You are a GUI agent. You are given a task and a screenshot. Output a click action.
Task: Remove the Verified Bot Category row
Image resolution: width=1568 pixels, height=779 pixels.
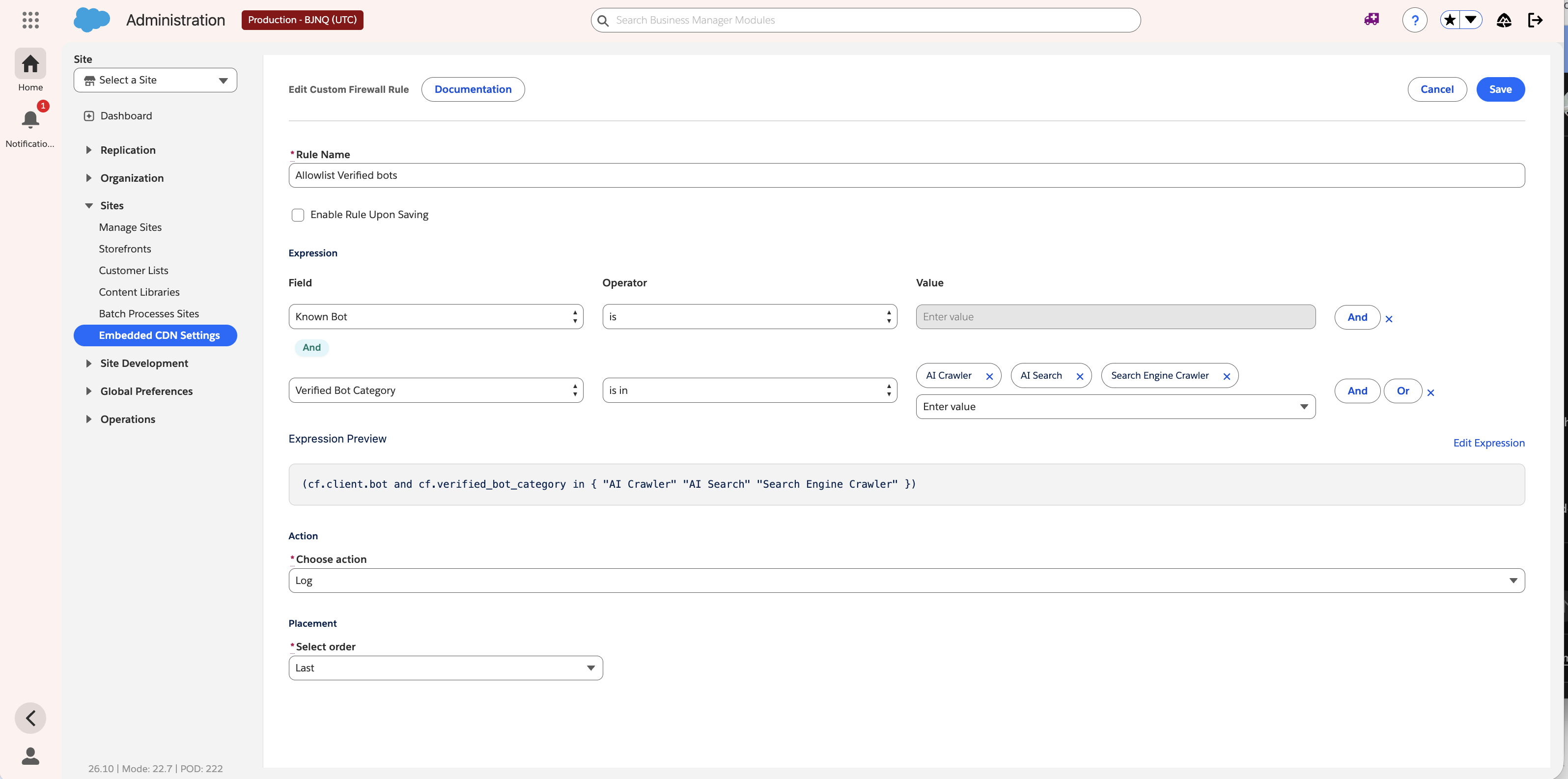pos(1430,392)
